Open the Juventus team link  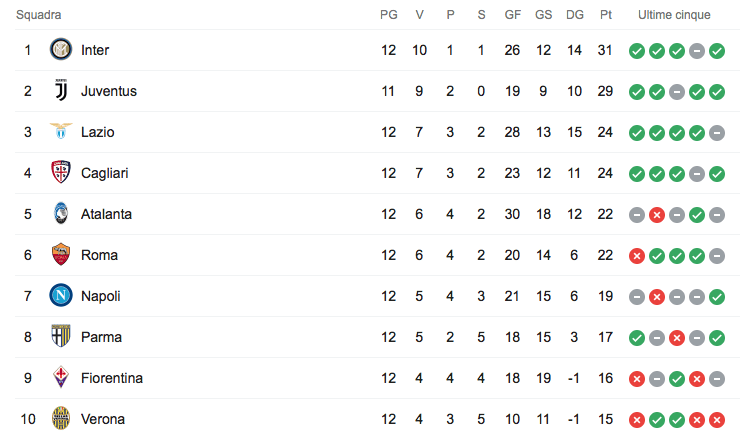coord(109,91)
